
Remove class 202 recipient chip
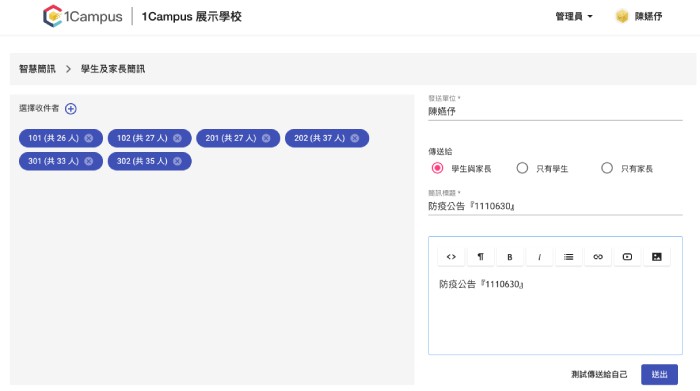coord(354,138)
